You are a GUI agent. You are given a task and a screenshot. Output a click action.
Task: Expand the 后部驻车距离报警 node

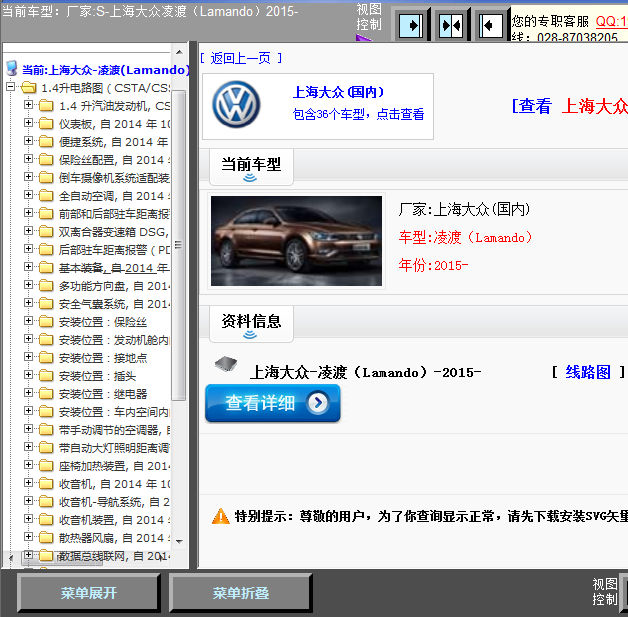pos(28,249)
